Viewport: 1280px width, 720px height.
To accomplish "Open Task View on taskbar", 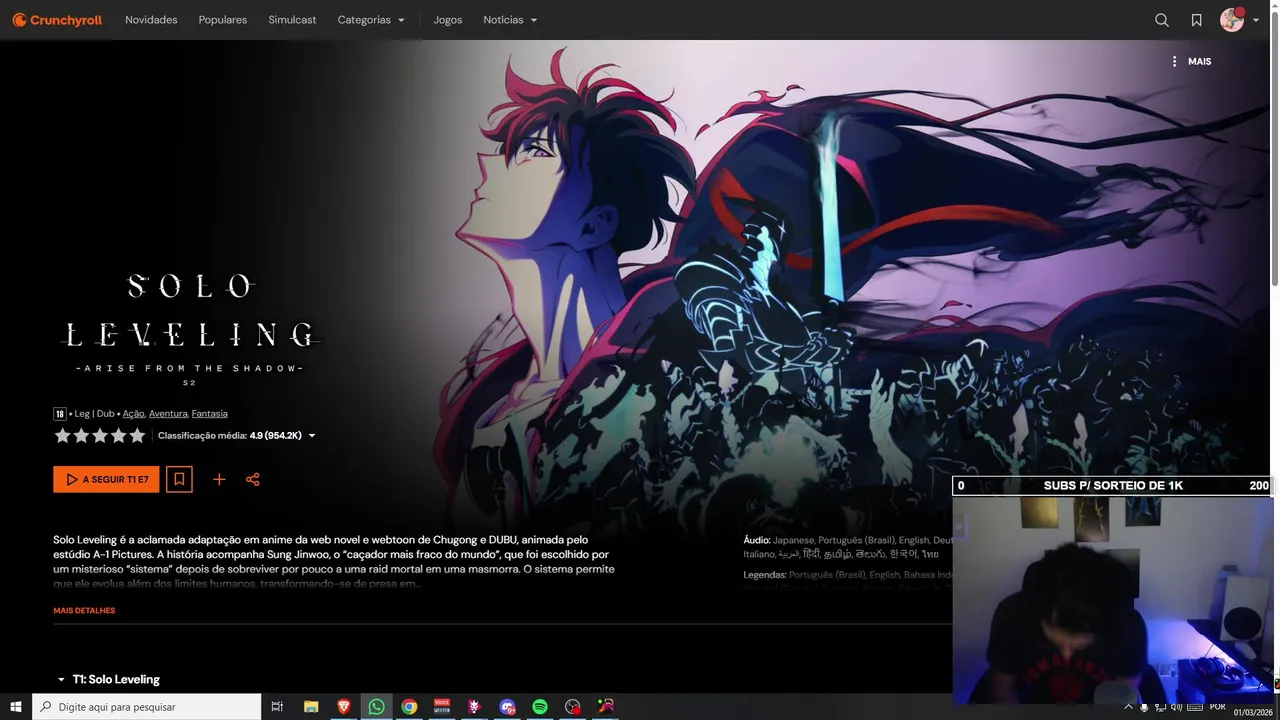I will (x=278, y=707).
